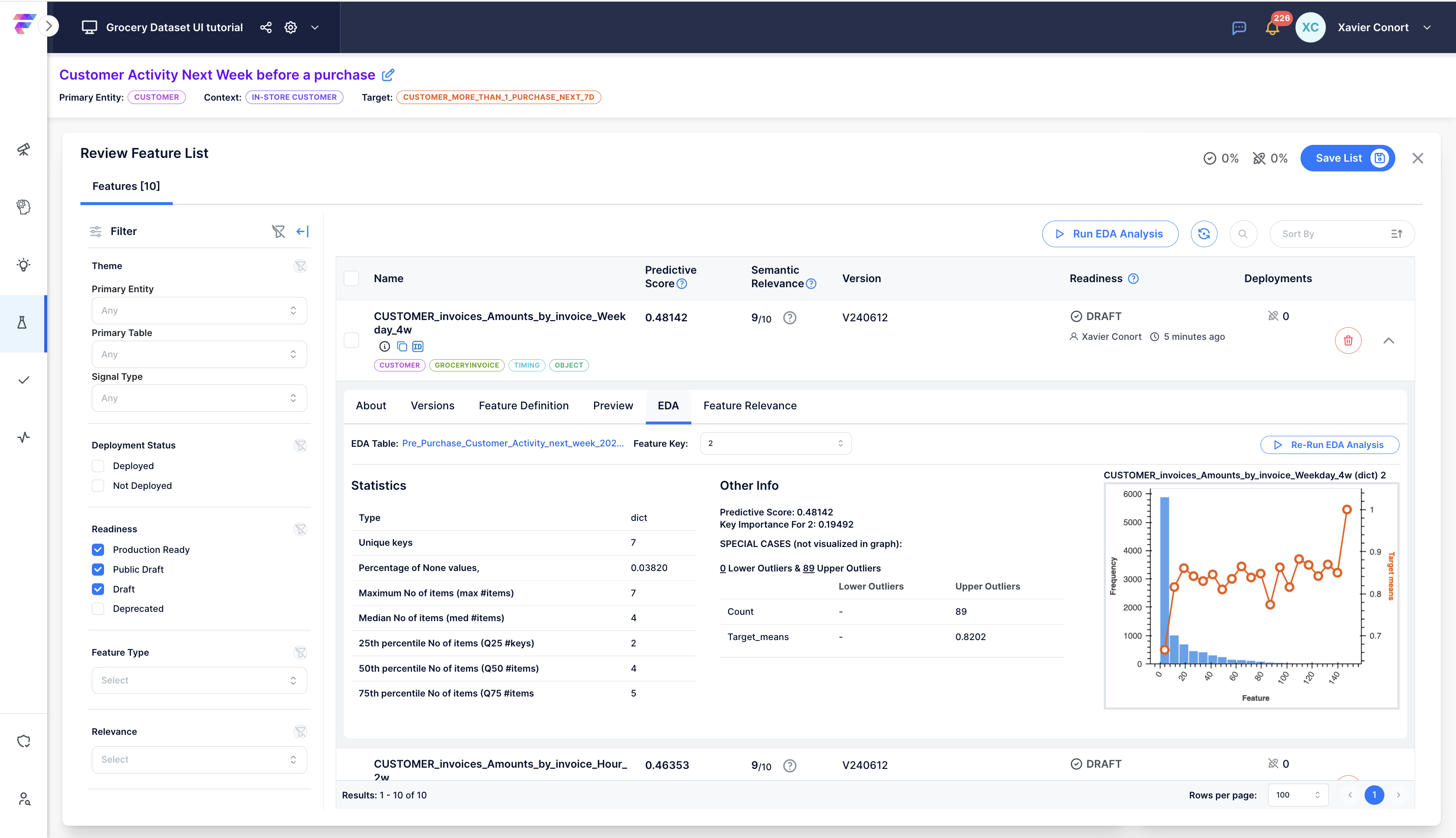Image resolution: width=1456 pixels, height=838 pixels.
Task: Delete Weekday_4w feature trash icon
Action: 1348,341
